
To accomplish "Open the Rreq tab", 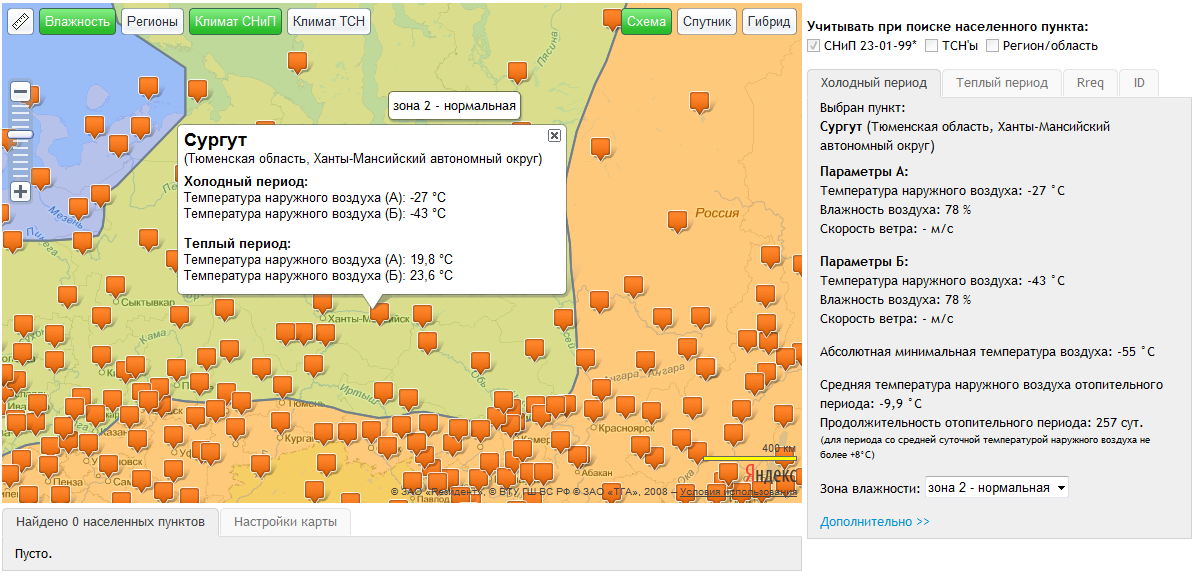I will tap(1090, 83).
